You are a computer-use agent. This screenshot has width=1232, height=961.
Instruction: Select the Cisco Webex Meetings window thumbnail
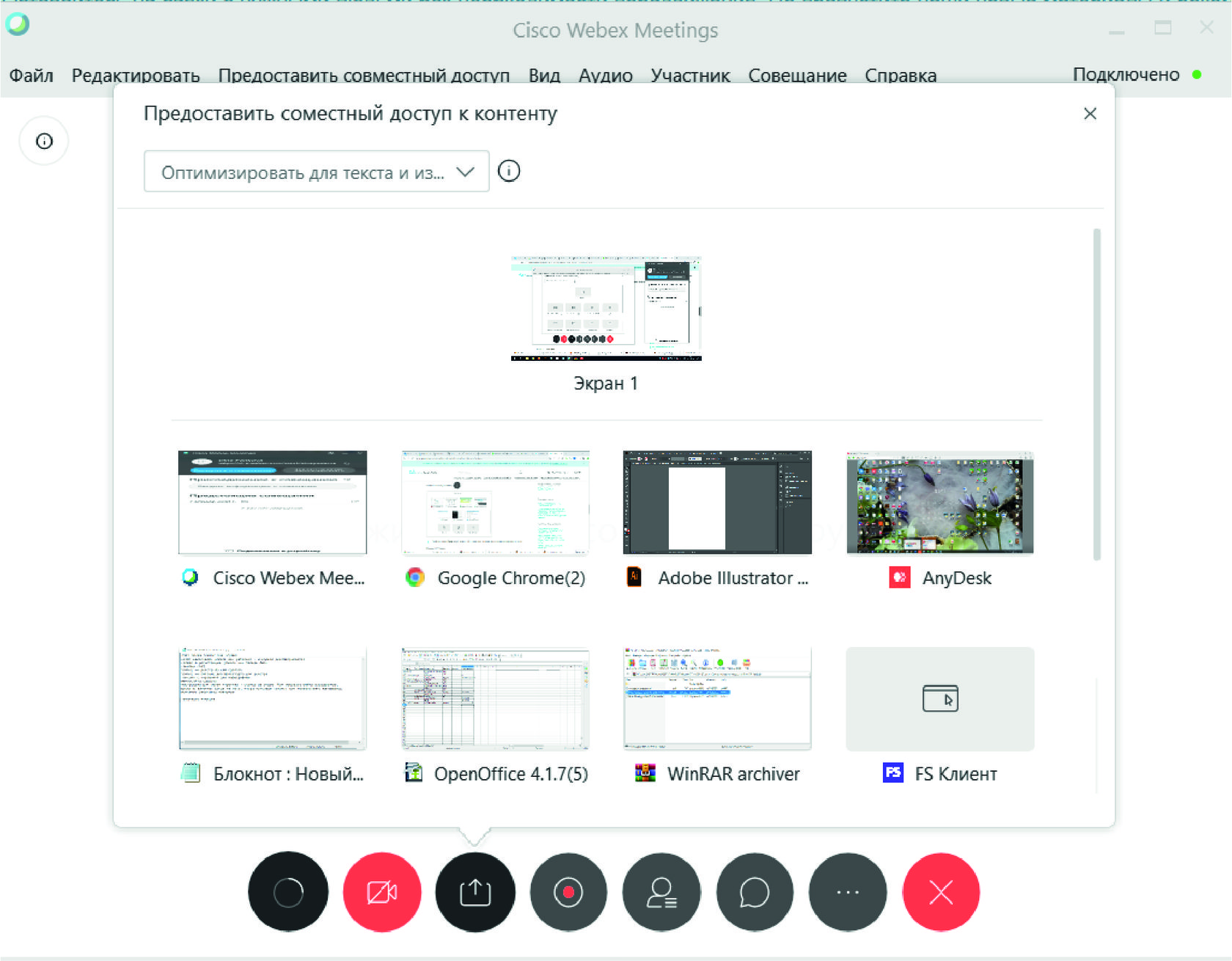(273, 503)
